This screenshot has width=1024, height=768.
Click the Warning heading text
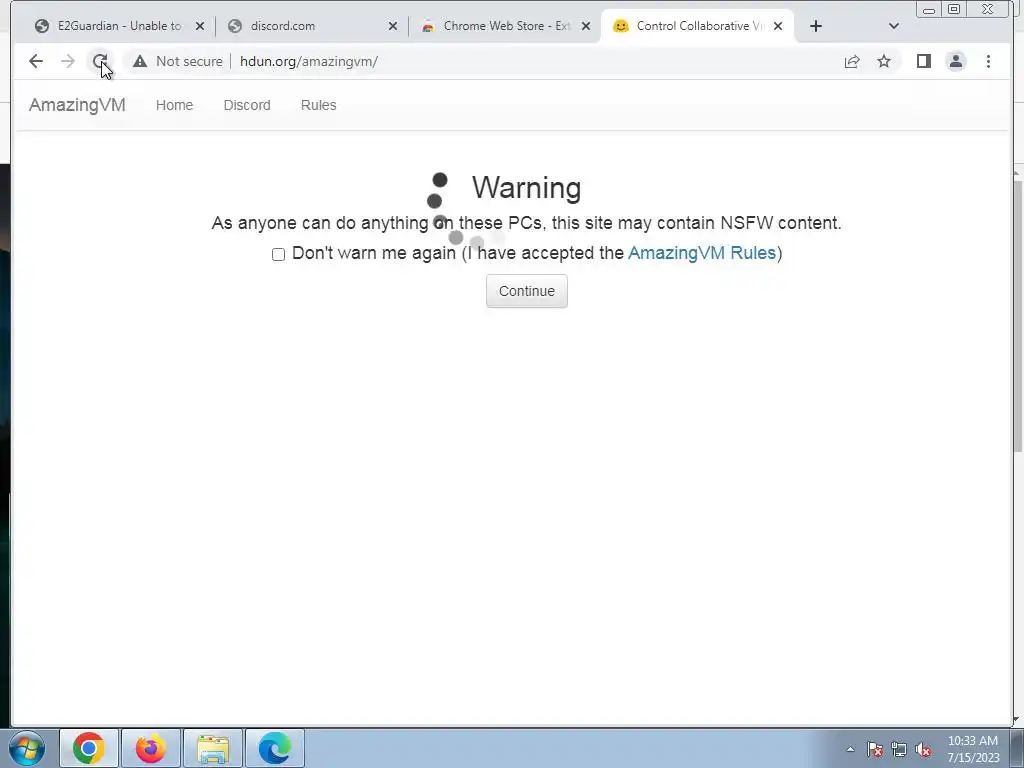[x=526, y=188]
